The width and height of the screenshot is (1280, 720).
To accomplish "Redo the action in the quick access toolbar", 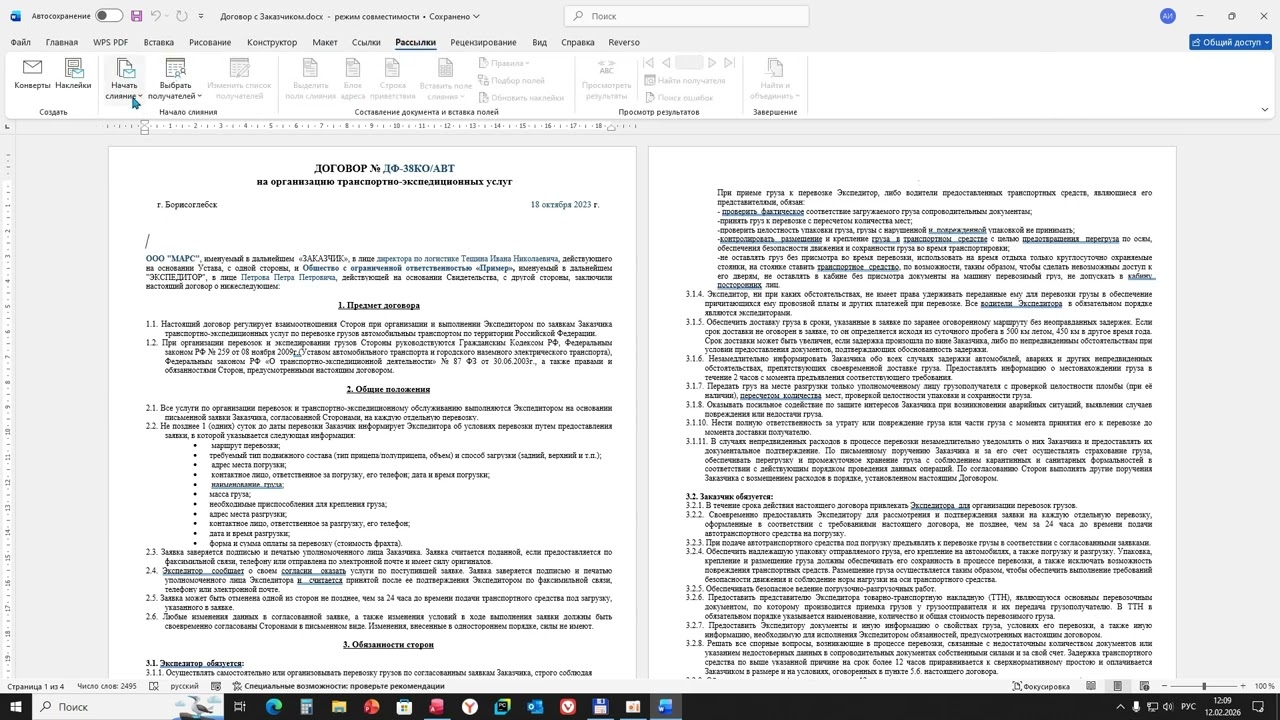I will click(x=182, y=16).
